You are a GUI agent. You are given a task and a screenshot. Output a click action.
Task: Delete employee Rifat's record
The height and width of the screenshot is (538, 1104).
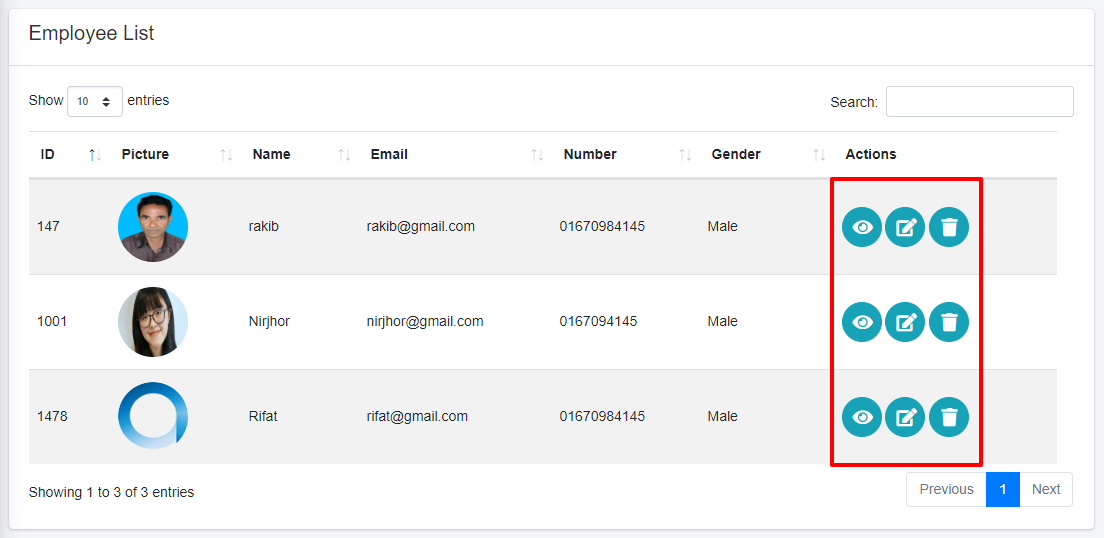click(x=949, y=417)
